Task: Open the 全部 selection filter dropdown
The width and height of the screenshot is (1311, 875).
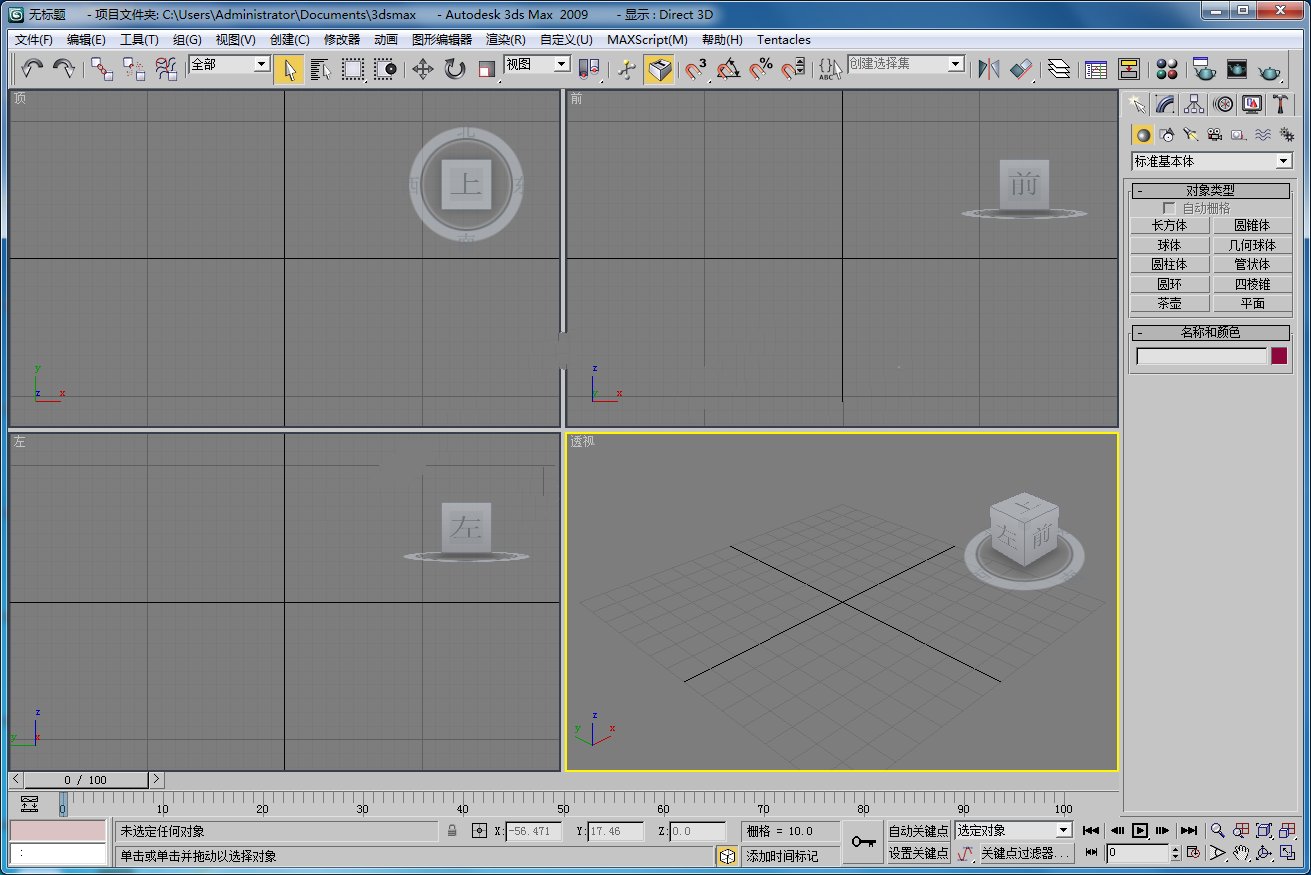Action: (x=230, y=64)
